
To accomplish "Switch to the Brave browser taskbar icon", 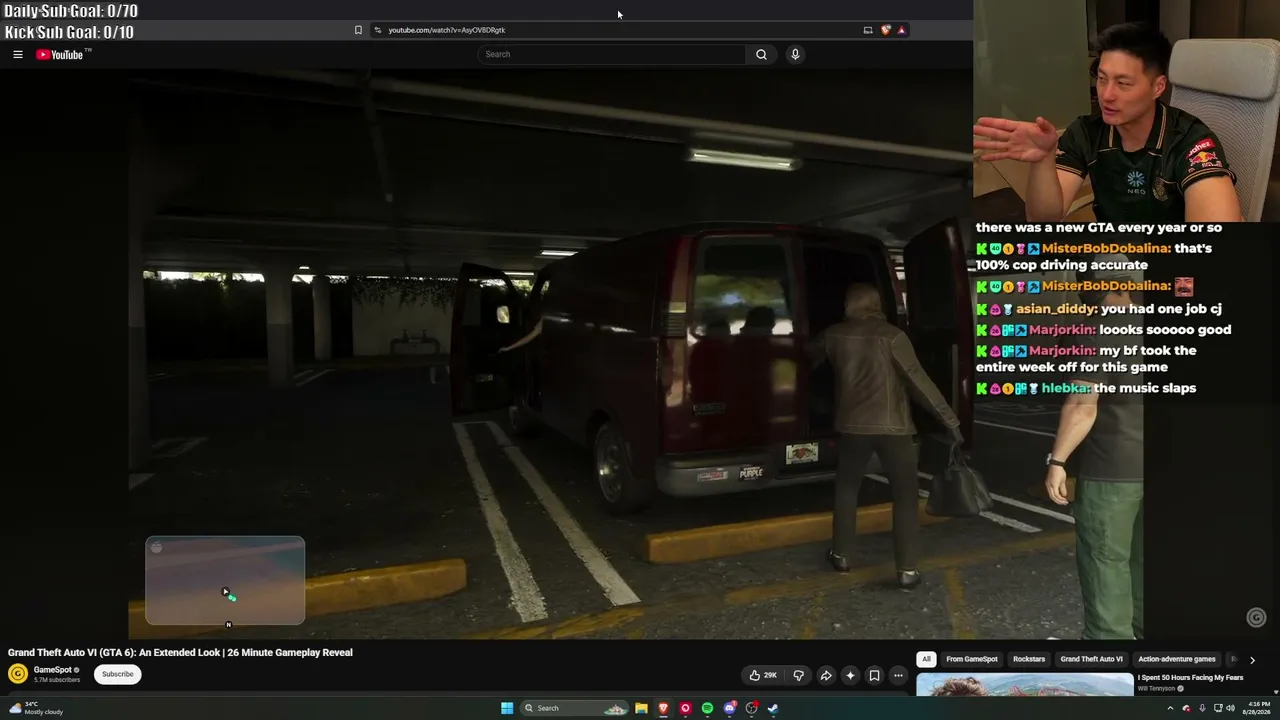I will (663, 708).
